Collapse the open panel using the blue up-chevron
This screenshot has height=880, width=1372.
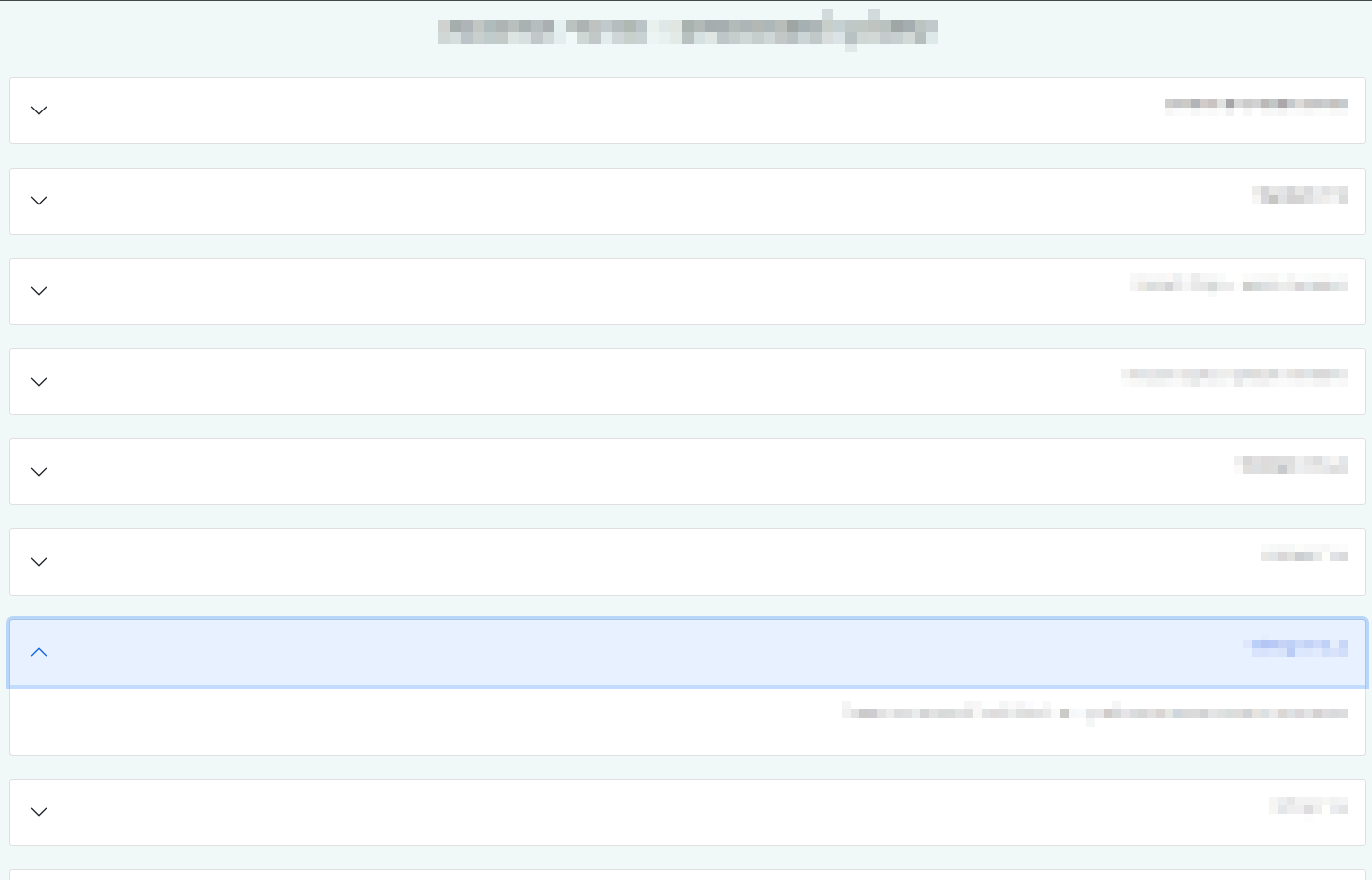(39, 653)
